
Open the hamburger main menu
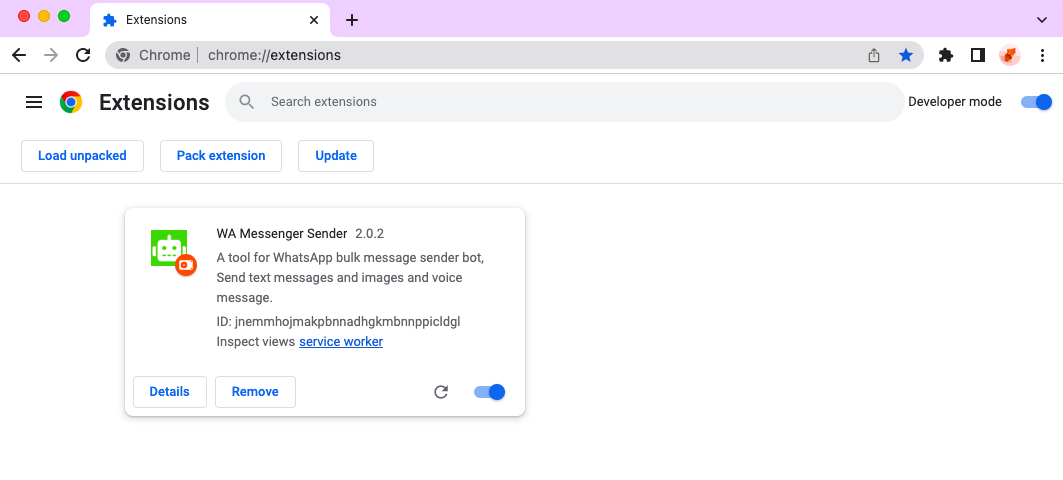click(x=34, y=102)
